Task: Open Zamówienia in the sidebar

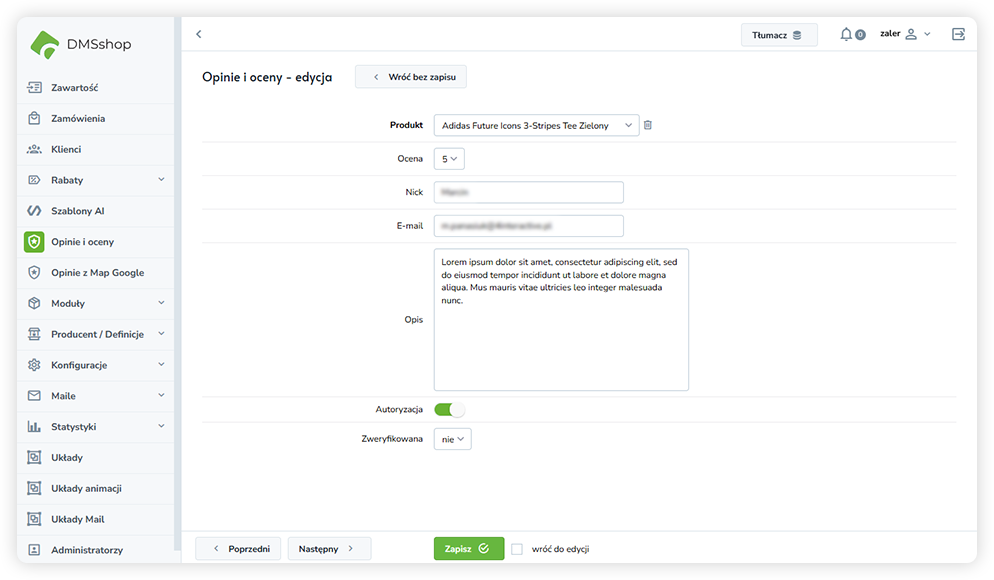Action: click(x=78, y=118)
